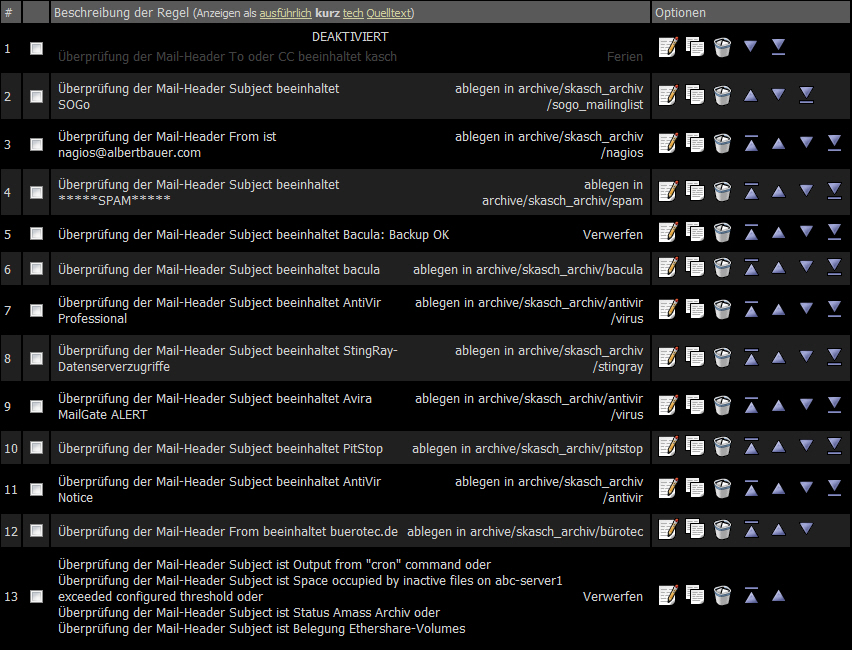This screenshot has width=852, height=650.
Task: Edit rule 1 (deactivated Ferien rule)
Action: coord(668,47)
